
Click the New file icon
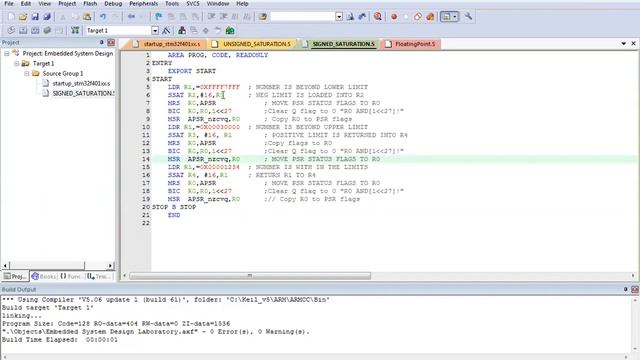click(x=11, y=17)
